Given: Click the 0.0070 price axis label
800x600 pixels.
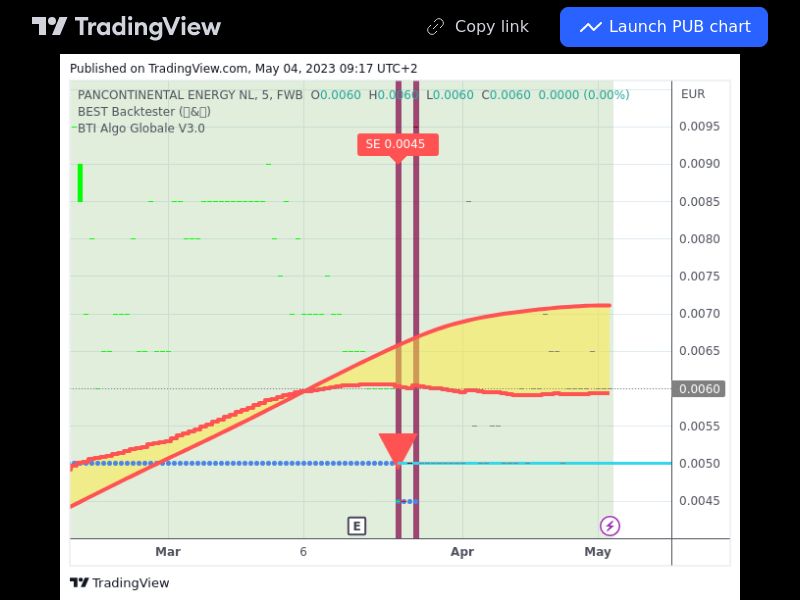Looking at the screenshot, I should point(699,313).
